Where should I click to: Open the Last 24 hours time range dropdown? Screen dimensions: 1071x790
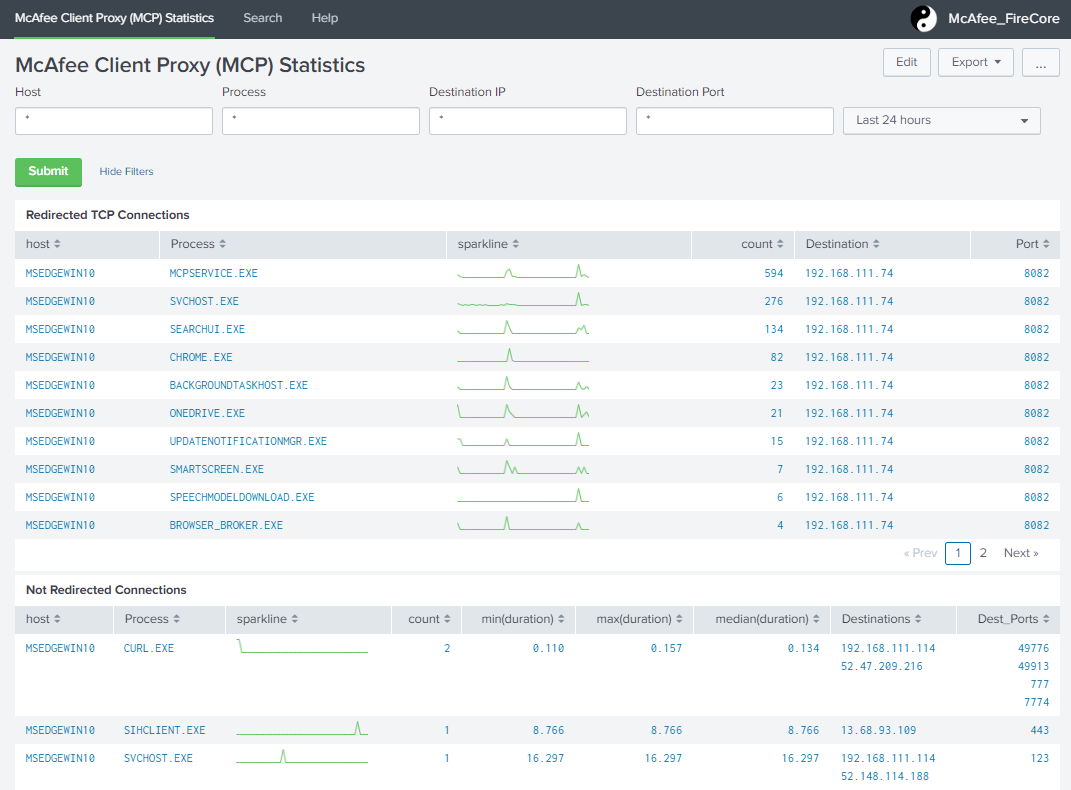941,121
